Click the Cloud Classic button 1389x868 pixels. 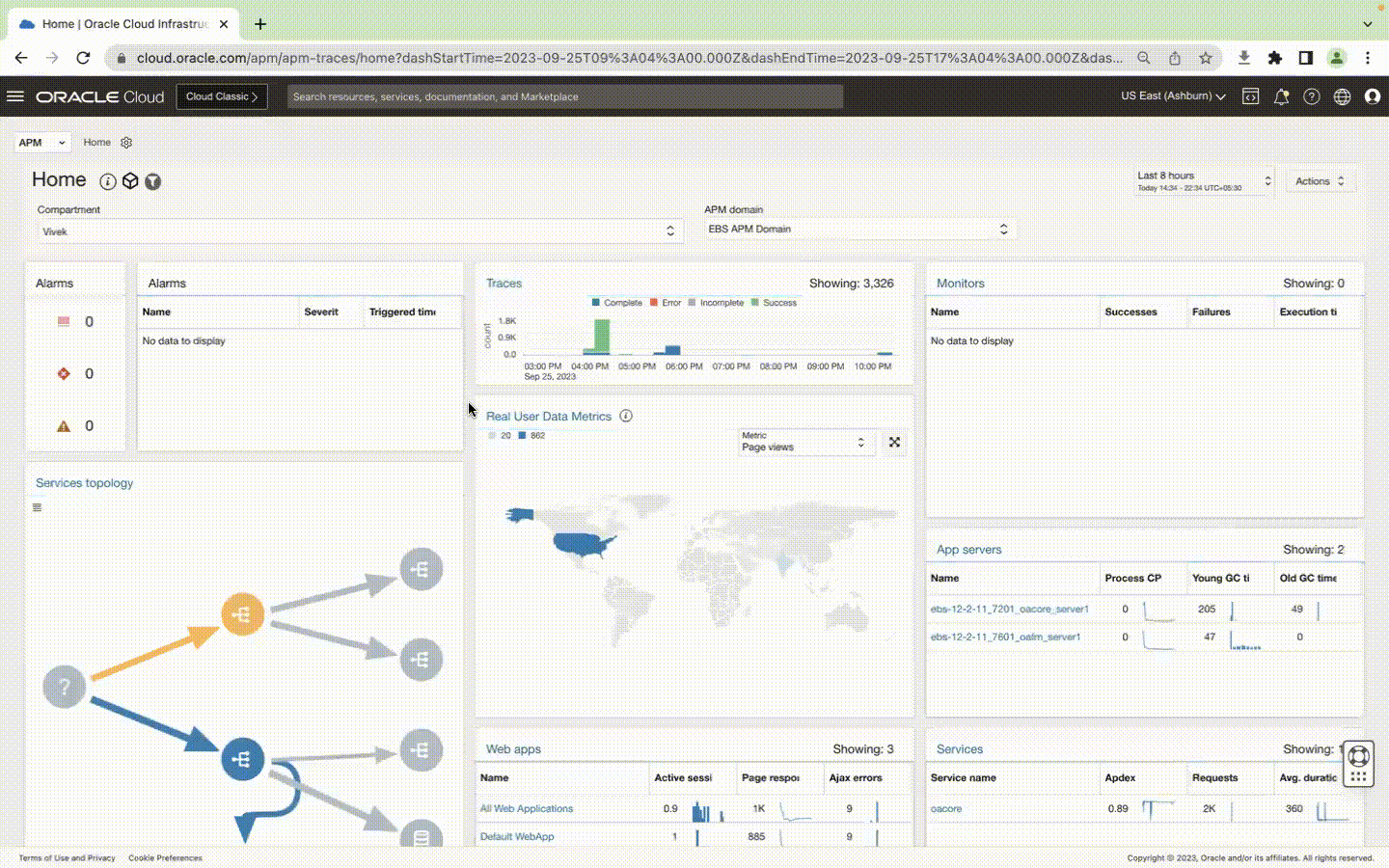222,96
